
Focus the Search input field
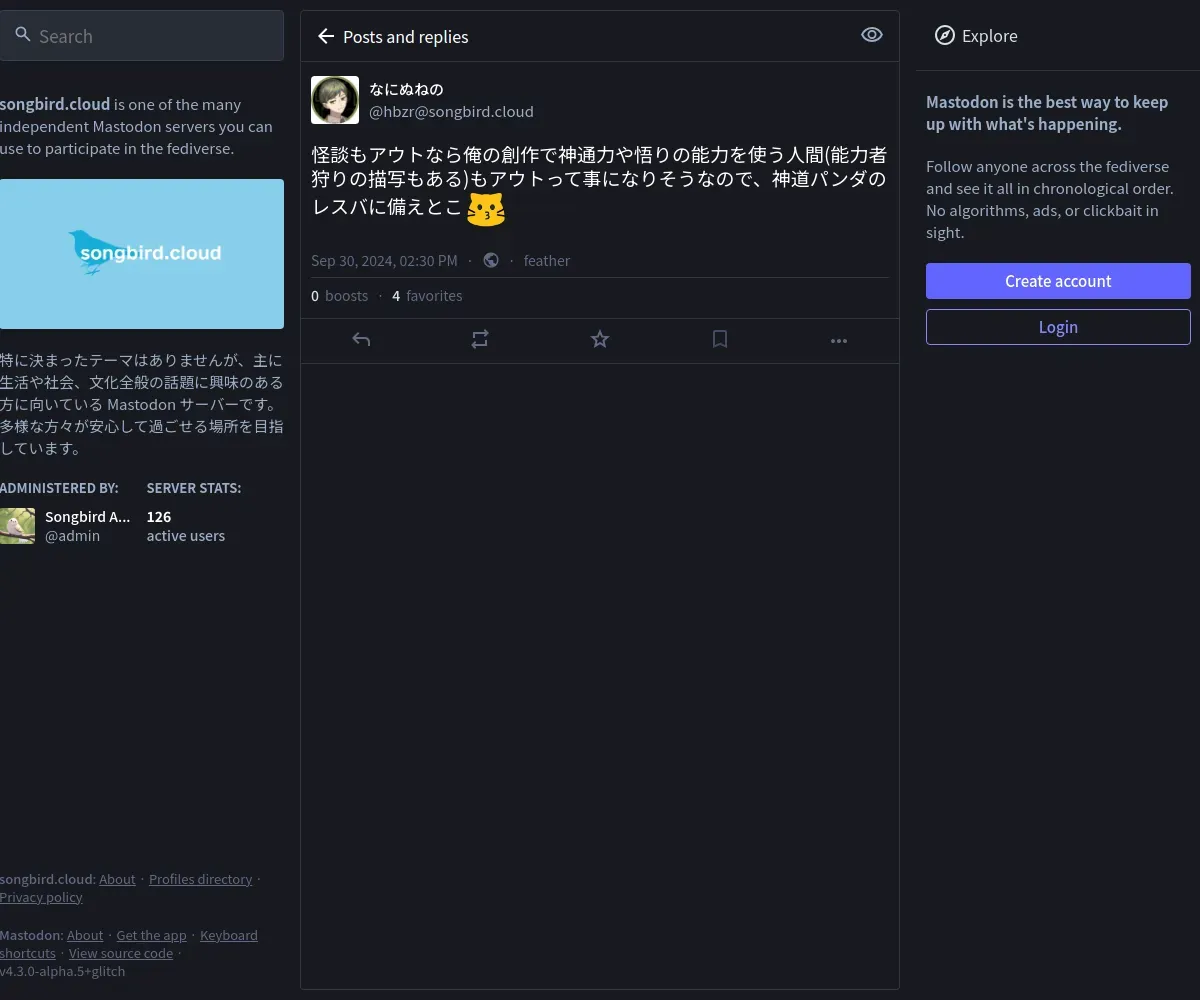click(x=142, y=36)
